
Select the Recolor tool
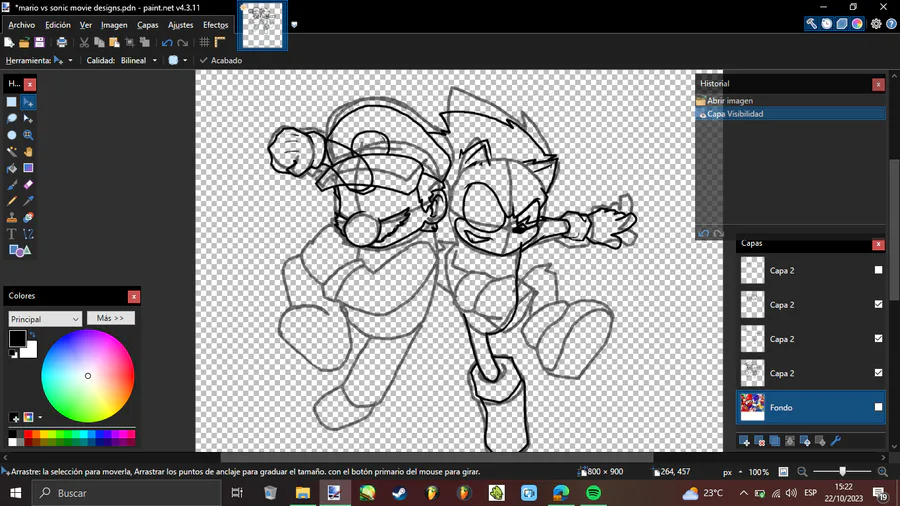point(28,217)
